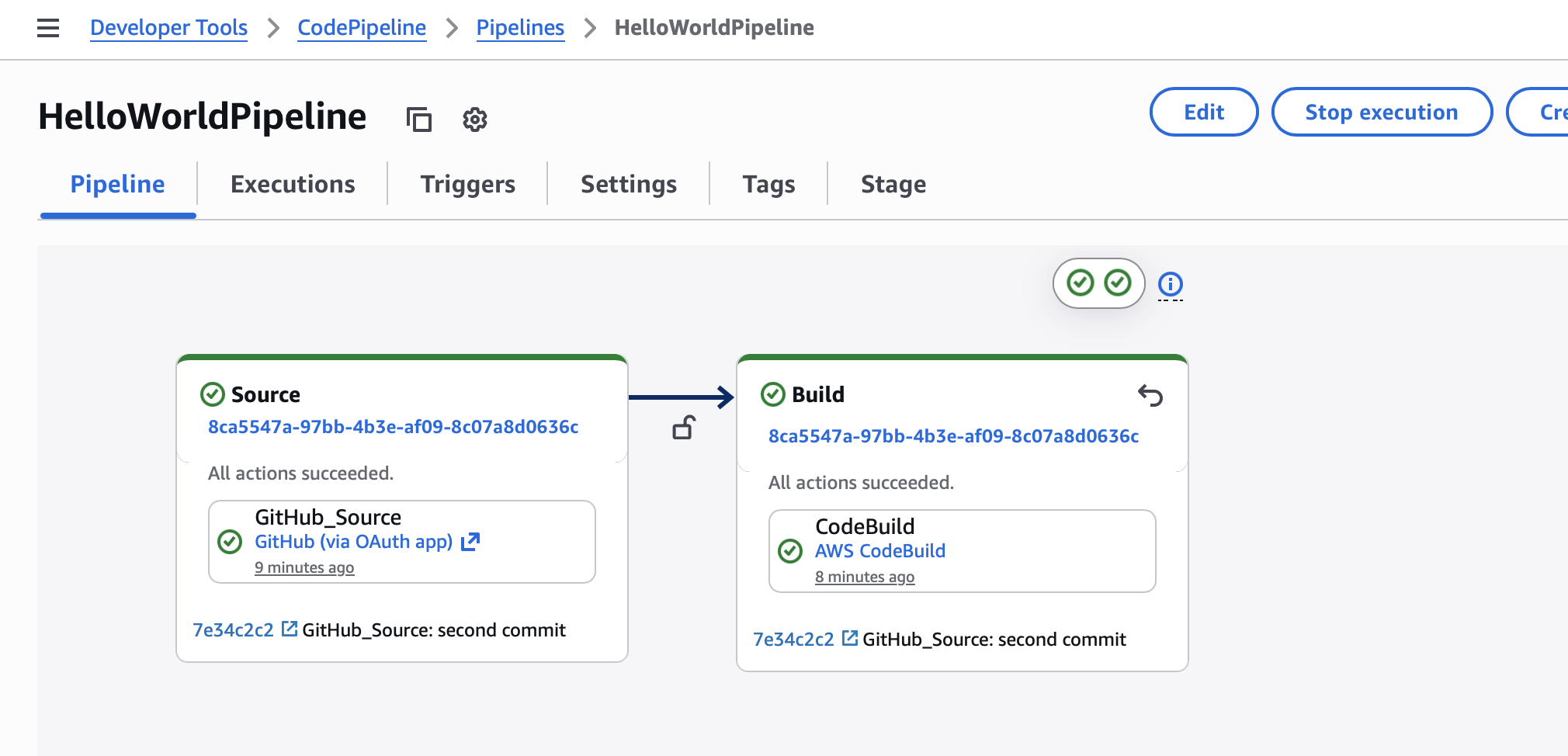
Task: Open the Triggers tab
Action: (468, 185)
